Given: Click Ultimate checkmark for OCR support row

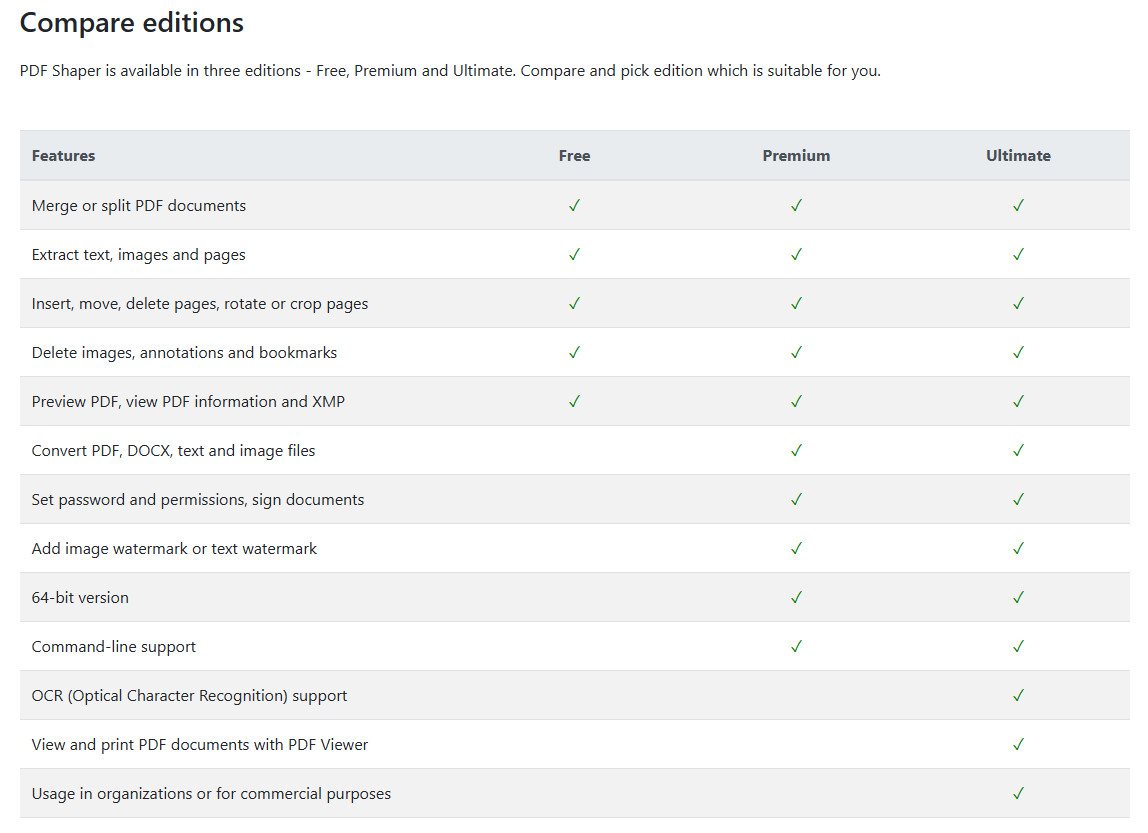Looking at the screenshot, I should (1018, 695).
